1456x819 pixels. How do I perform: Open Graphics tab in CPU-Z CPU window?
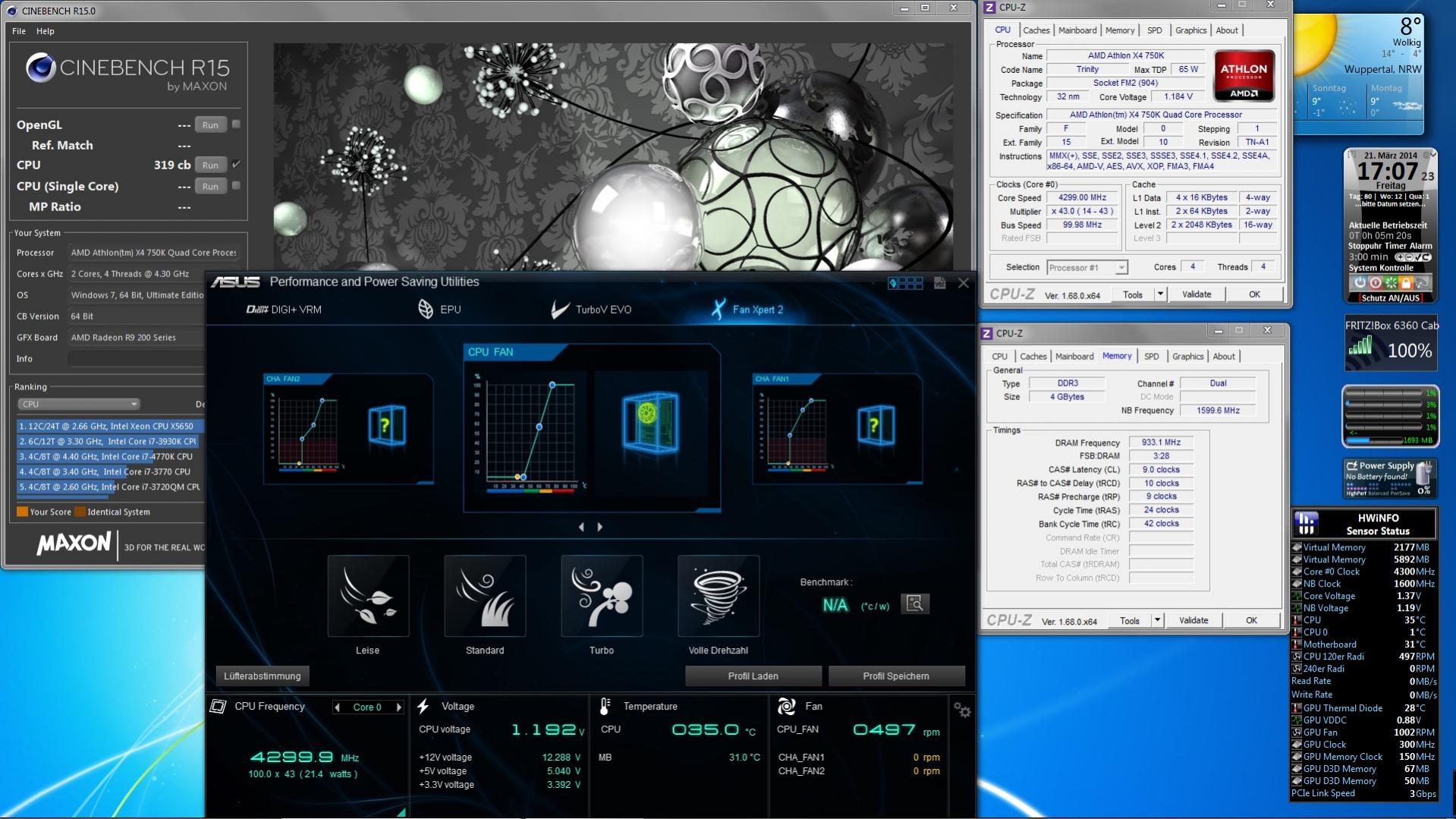pos(1190,30)
